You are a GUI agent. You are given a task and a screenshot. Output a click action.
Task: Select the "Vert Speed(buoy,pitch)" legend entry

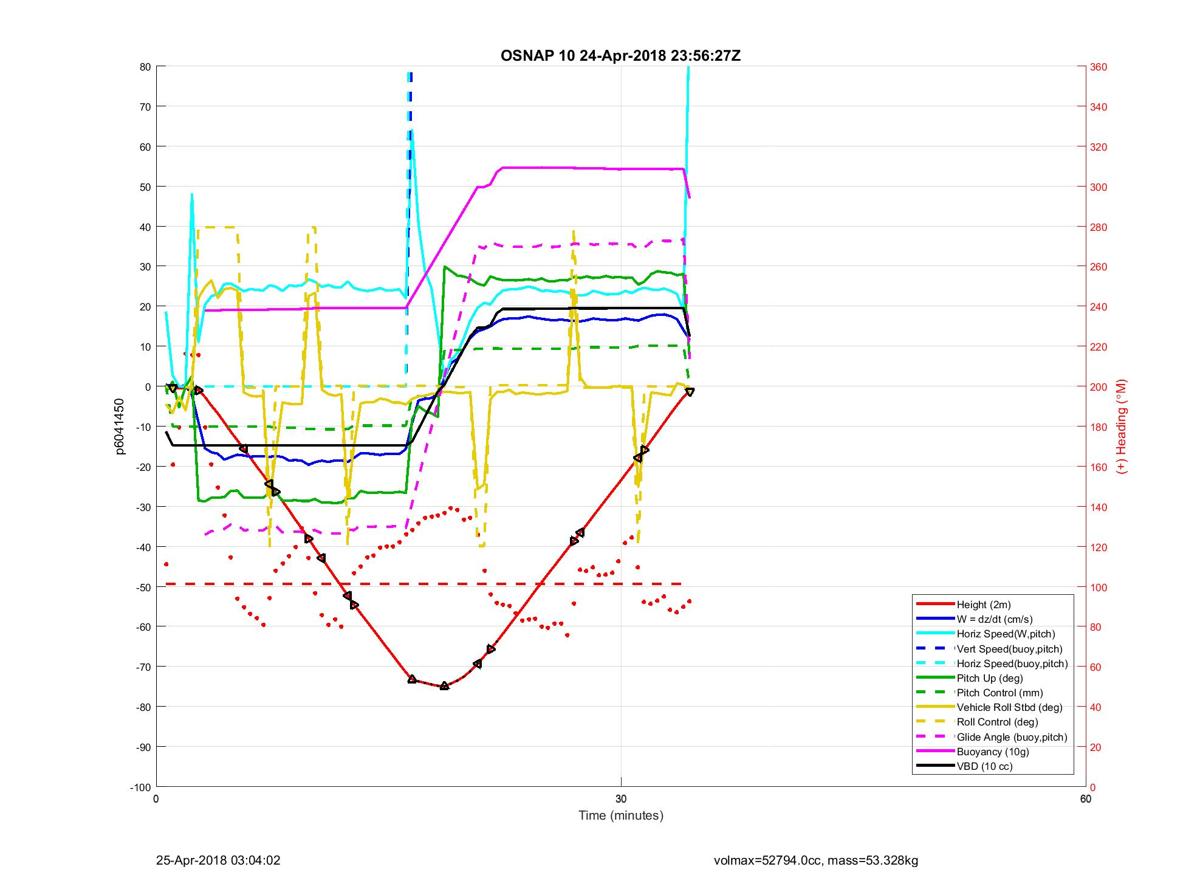pos(1010,649)
